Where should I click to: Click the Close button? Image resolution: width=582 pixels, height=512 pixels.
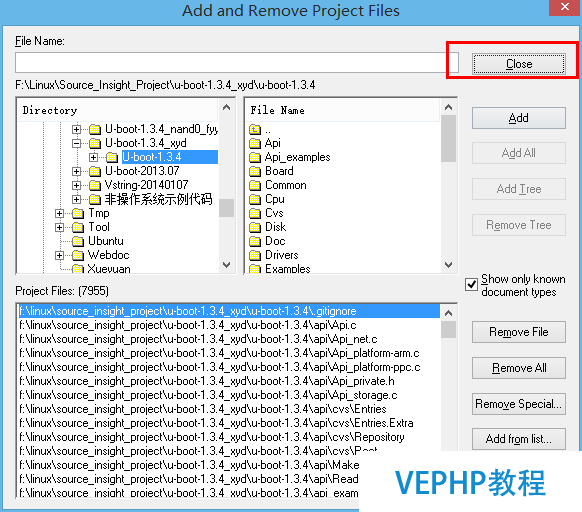point(519,64)
